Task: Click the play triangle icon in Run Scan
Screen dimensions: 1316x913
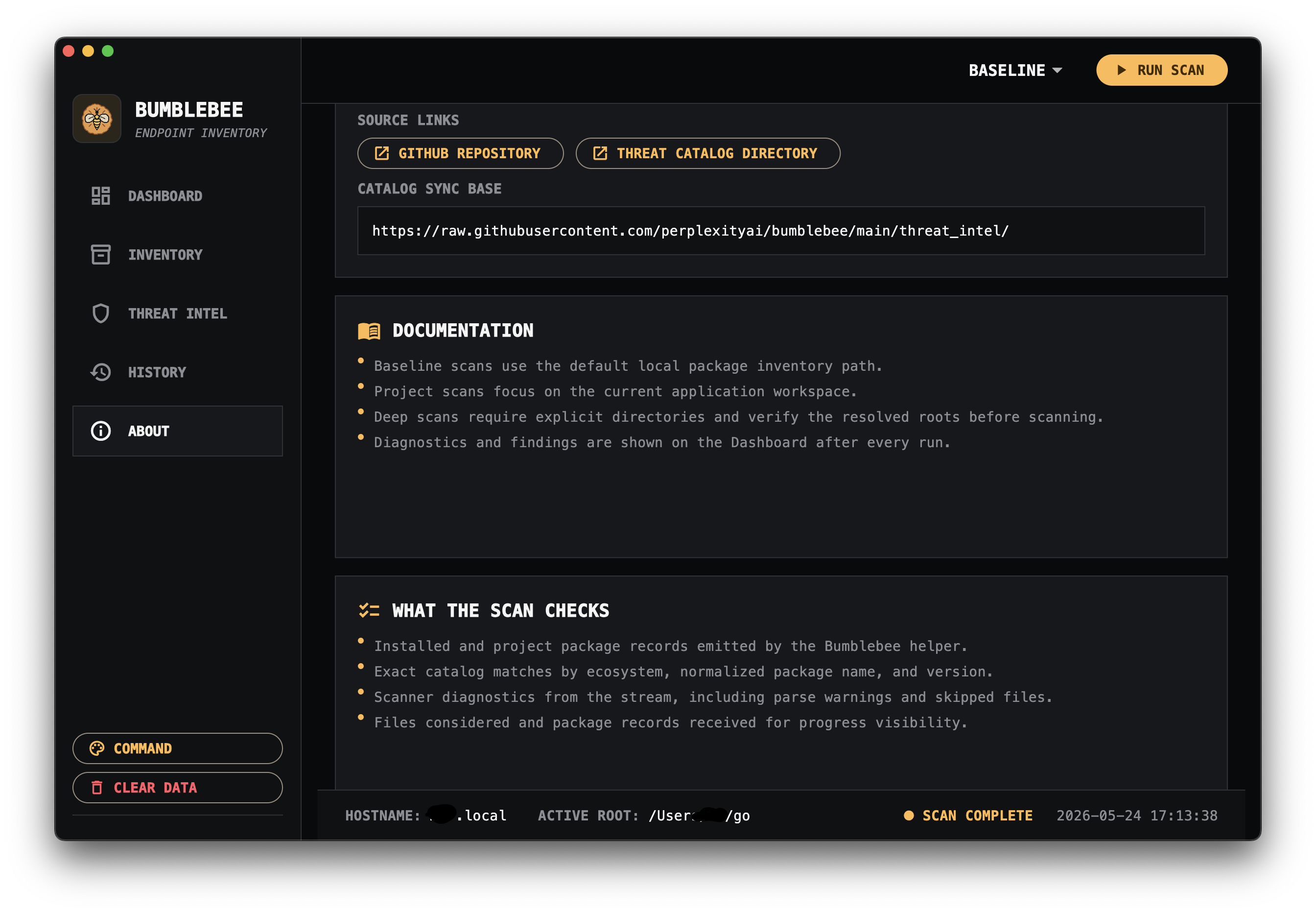Action: (x=1121, y=70)
